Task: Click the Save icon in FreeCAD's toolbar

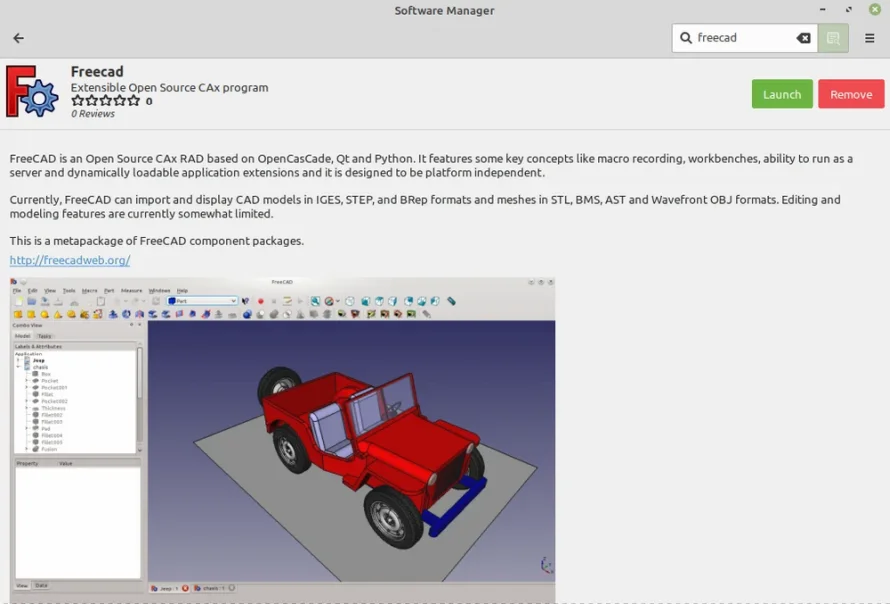Action: click(x=44, y=301)
